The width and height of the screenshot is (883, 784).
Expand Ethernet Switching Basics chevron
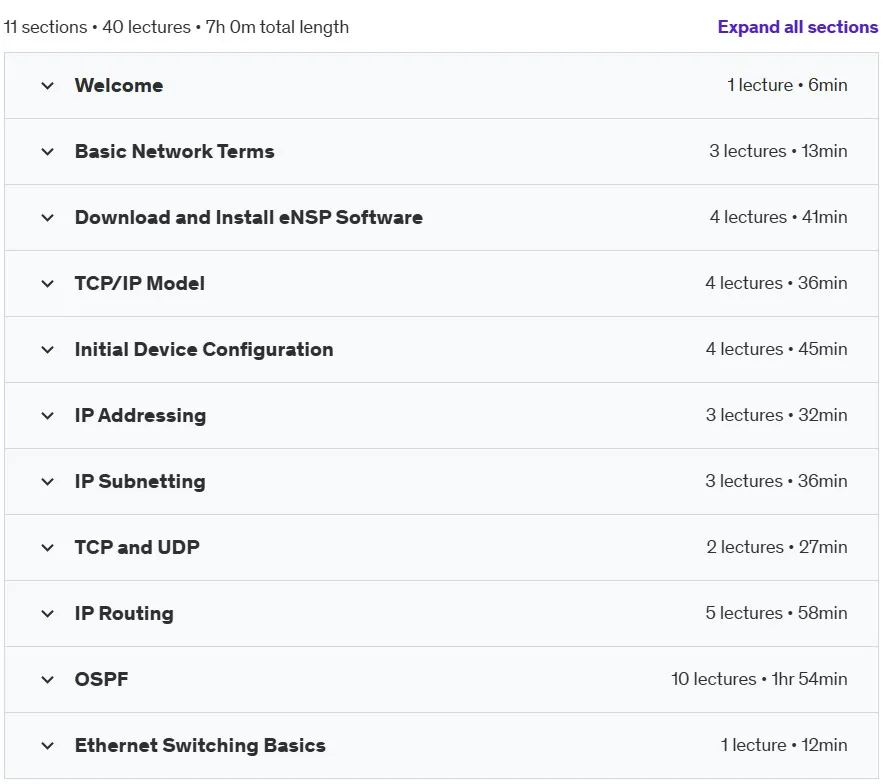pyautogui.click(x=48, y=746)
